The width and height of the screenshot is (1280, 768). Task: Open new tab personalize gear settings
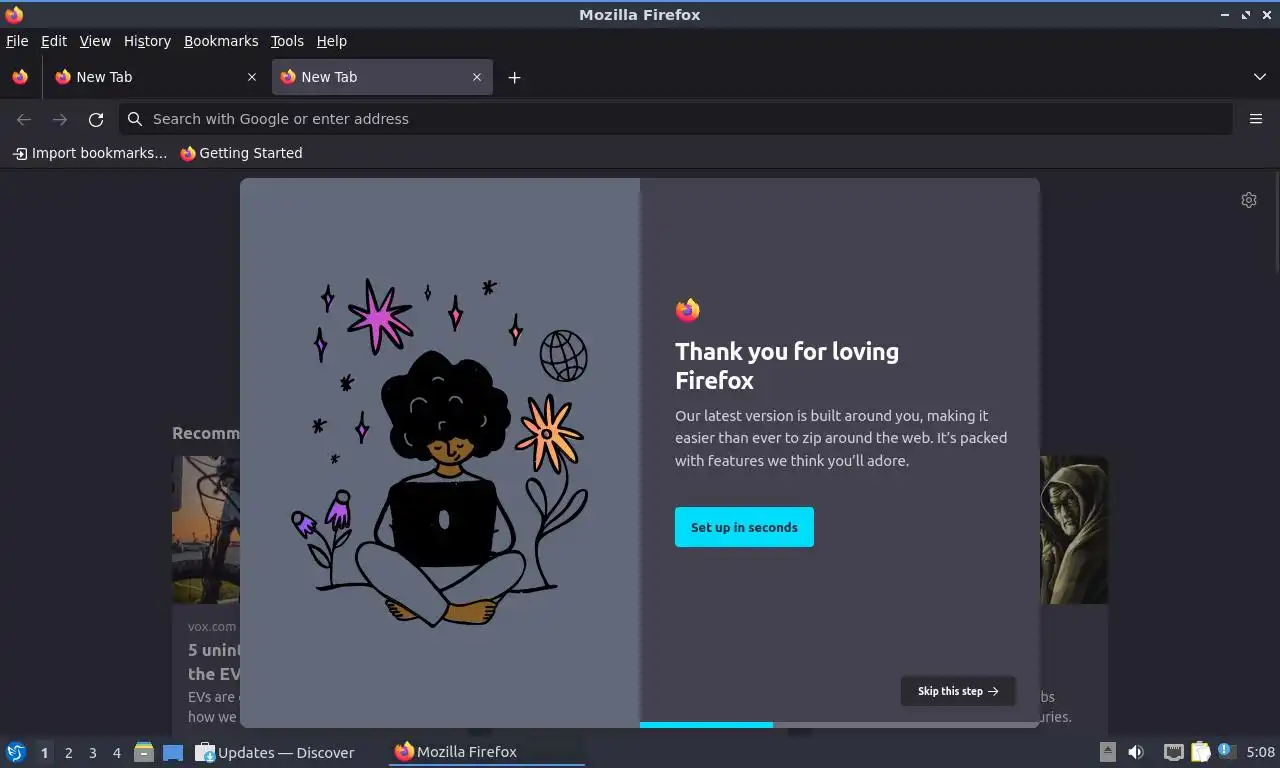pos(1249,200)
